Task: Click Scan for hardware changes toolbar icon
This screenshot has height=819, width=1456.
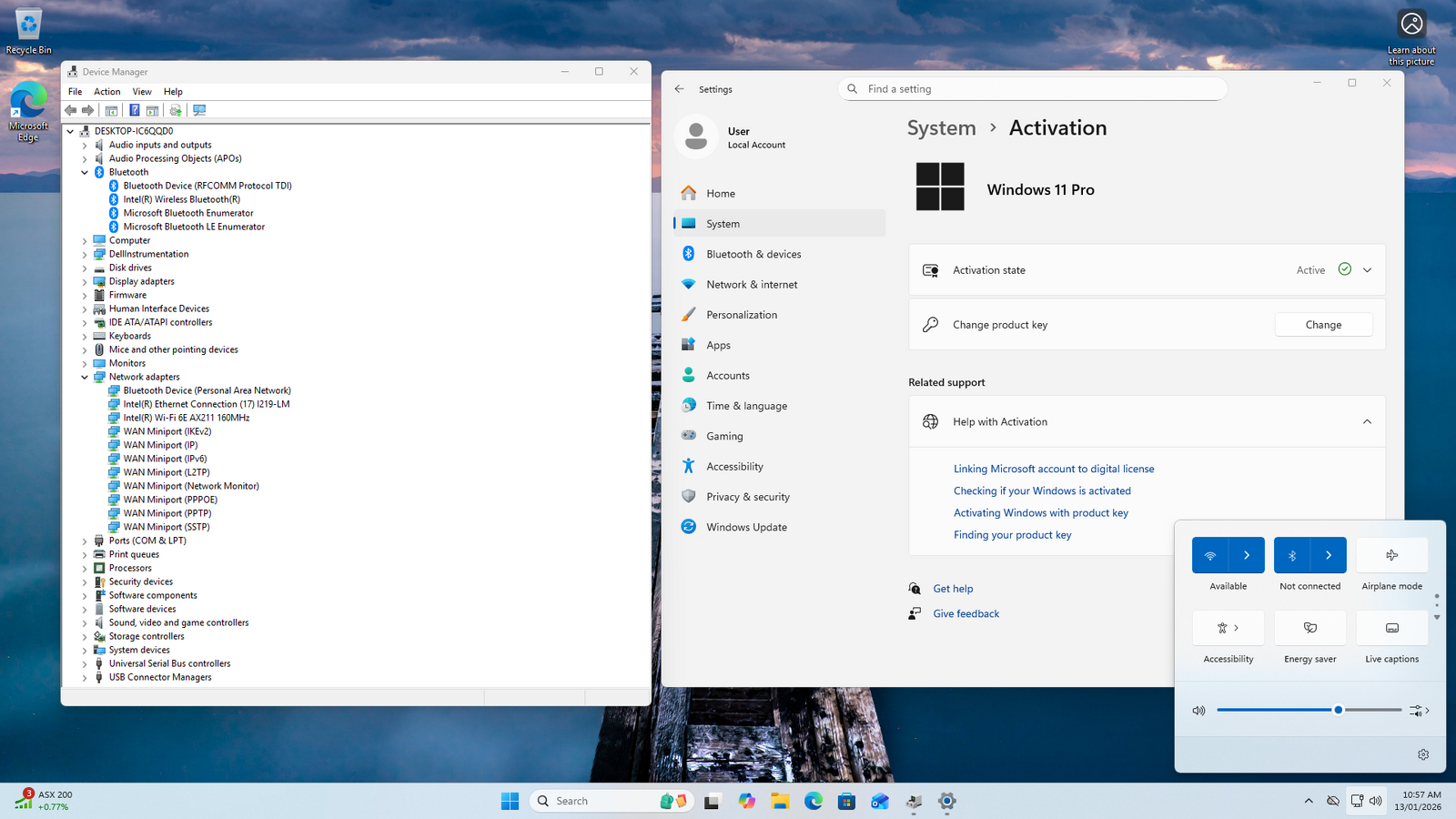Action: (199, 110)
